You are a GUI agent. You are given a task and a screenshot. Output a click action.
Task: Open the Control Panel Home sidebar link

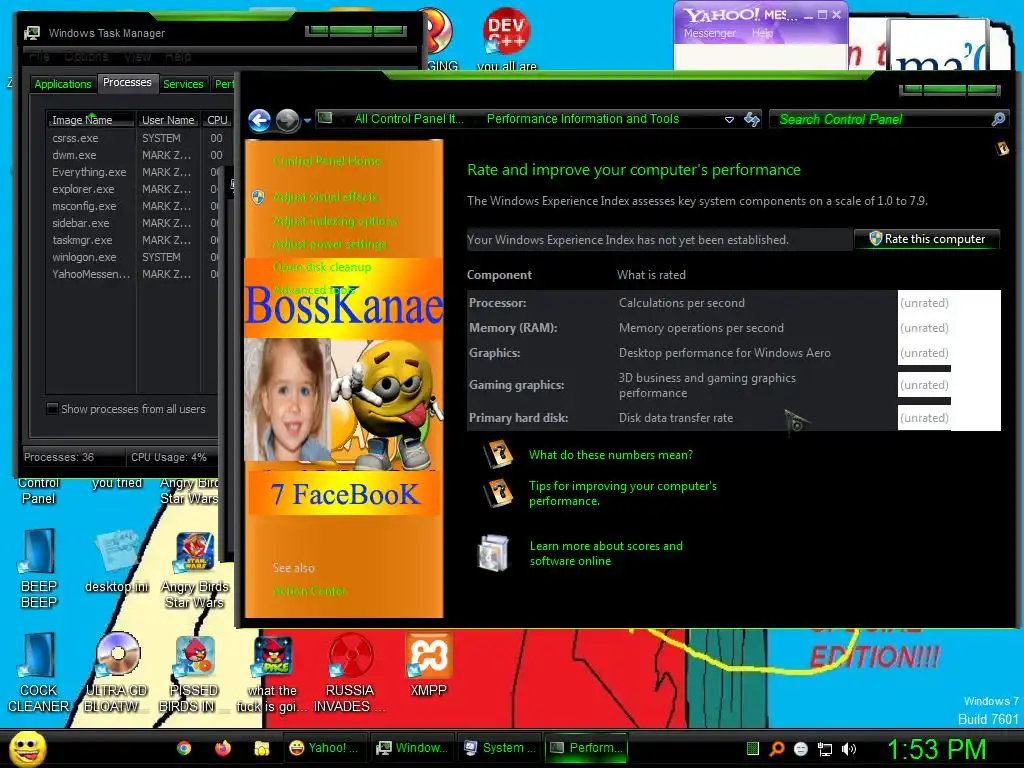pyautogui.click(x=327, y=161)
